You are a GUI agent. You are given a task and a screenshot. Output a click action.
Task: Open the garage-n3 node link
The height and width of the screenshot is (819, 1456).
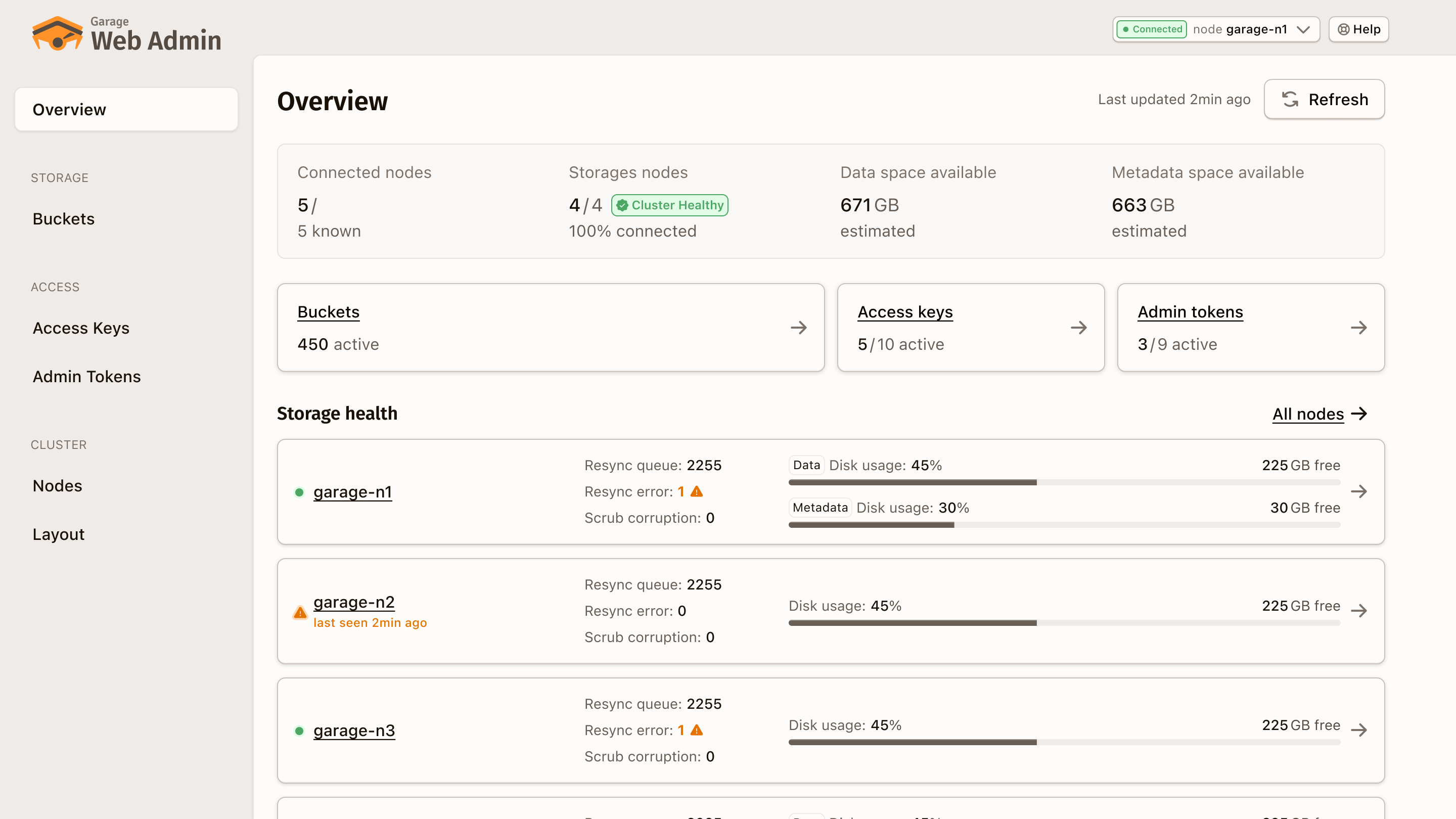[x=354, y=731]
